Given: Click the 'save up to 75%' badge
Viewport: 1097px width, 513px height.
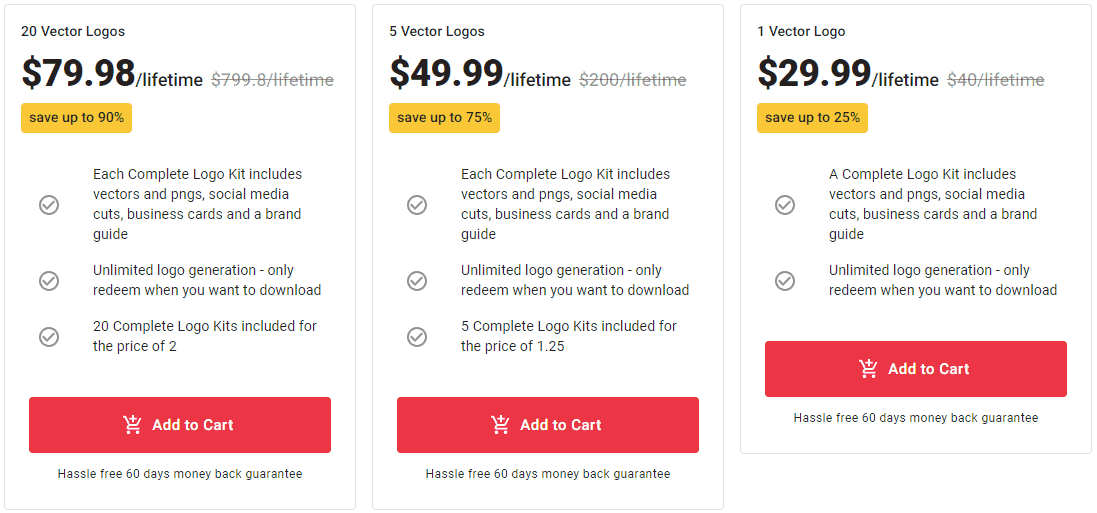Looking at the screenshot, I should click(444, 118).
